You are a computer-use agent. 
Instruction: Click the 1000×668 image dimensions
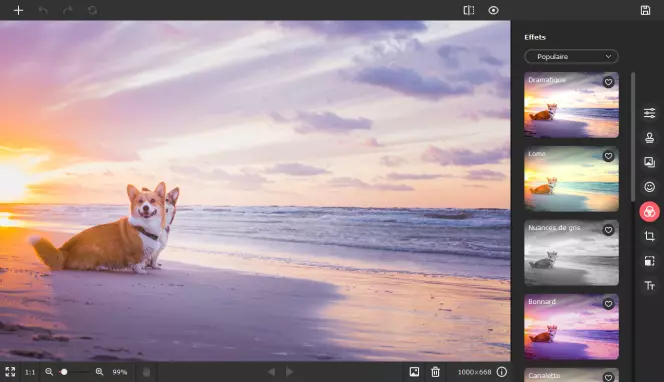tap(474, 372)
